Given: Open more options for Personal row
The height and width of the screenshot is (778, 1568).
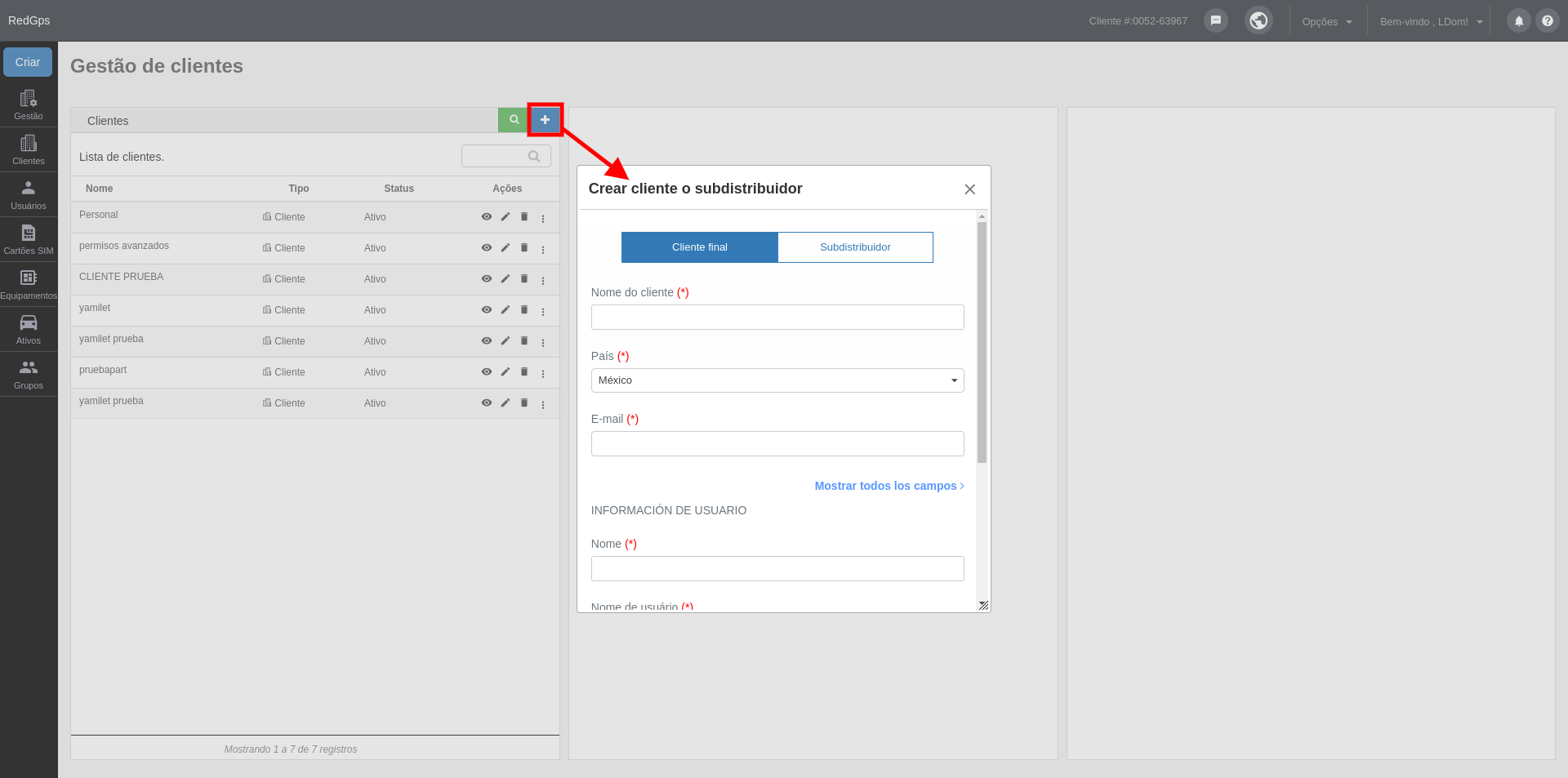Looking at the screenshot, I should point(543,219).
